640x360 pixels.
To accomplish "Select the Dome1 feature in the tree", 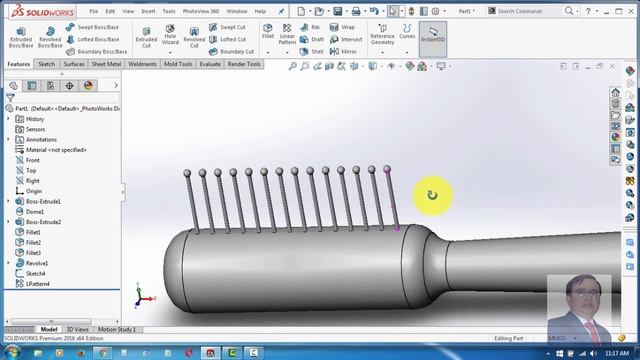I will (x=29, y=212).
